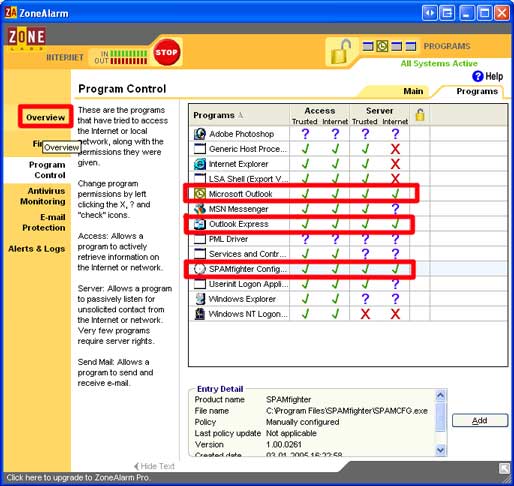Open Program Control in sidebar
Viewport: 514px width, 486px height.
click(47, 170)
